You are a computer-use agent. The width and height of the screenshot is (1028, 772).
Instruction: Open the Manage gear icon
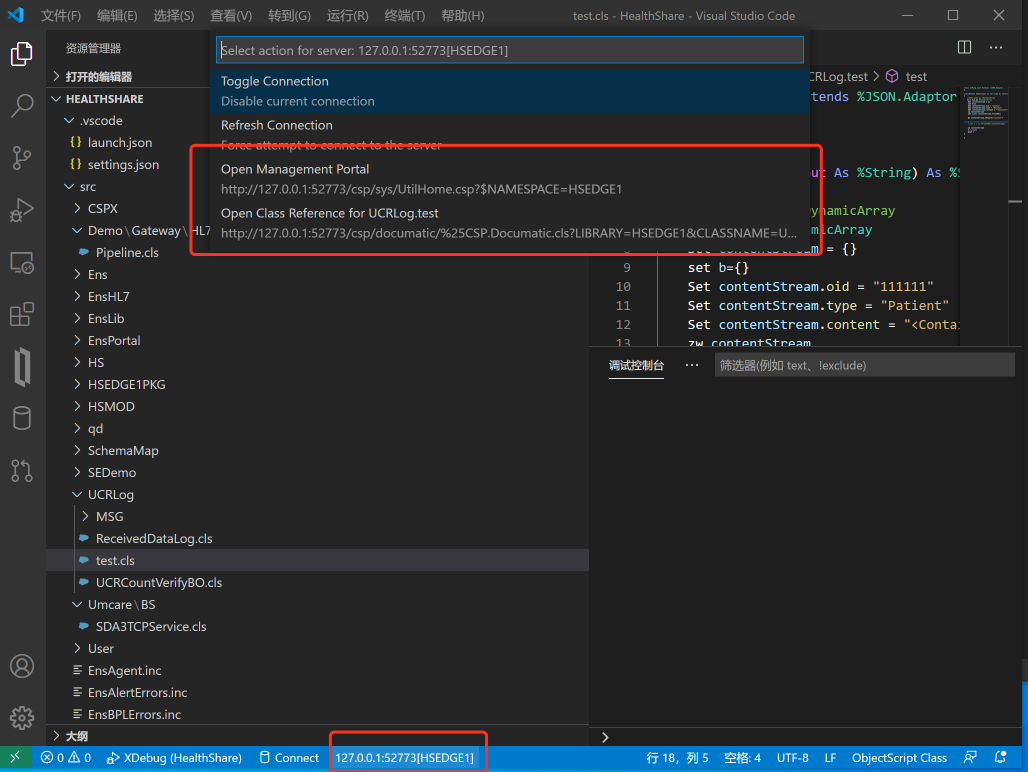22,718
